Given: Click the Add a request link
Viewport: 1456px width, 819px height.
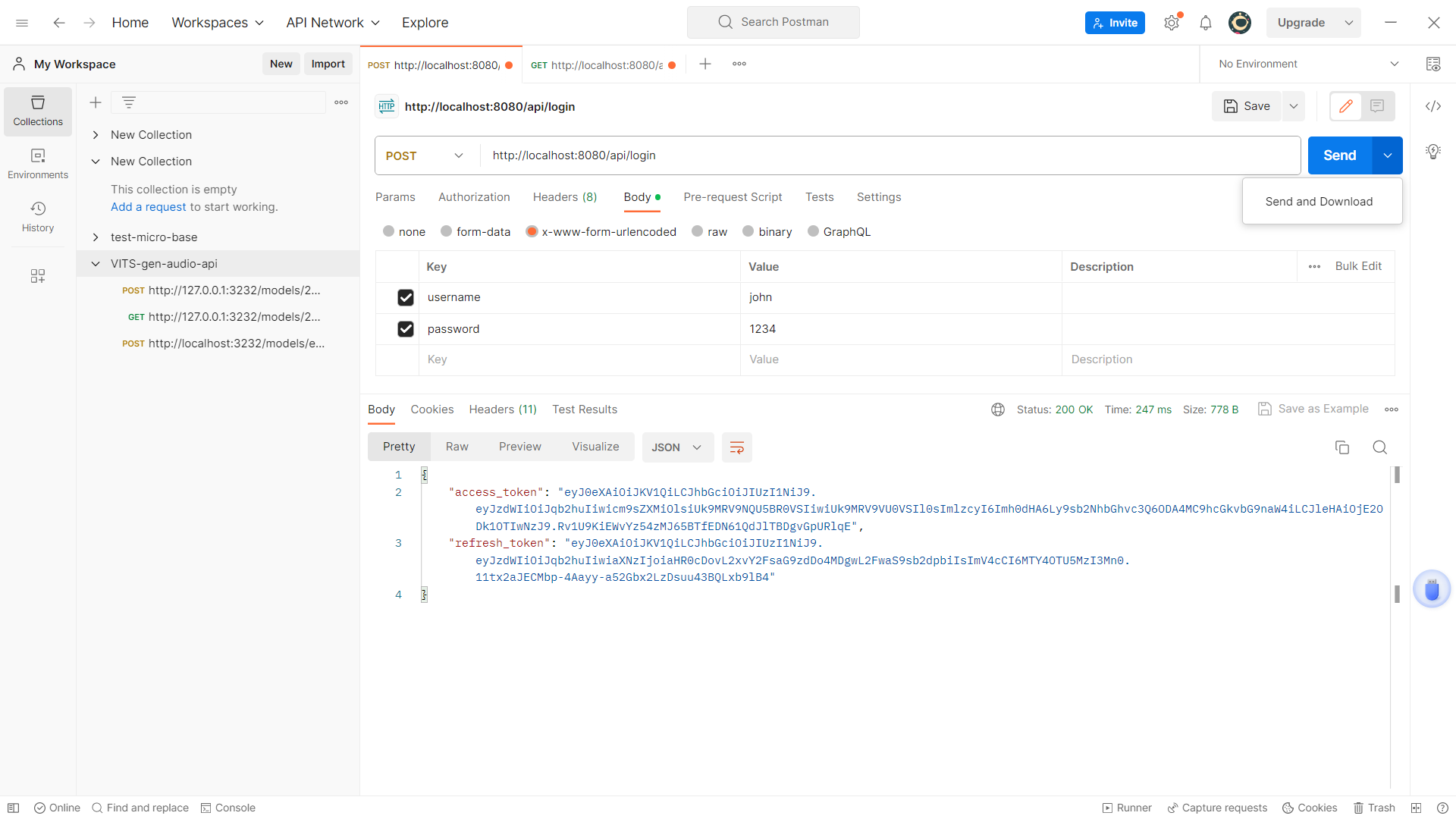Looking at the screenshot, I should 148,207.
